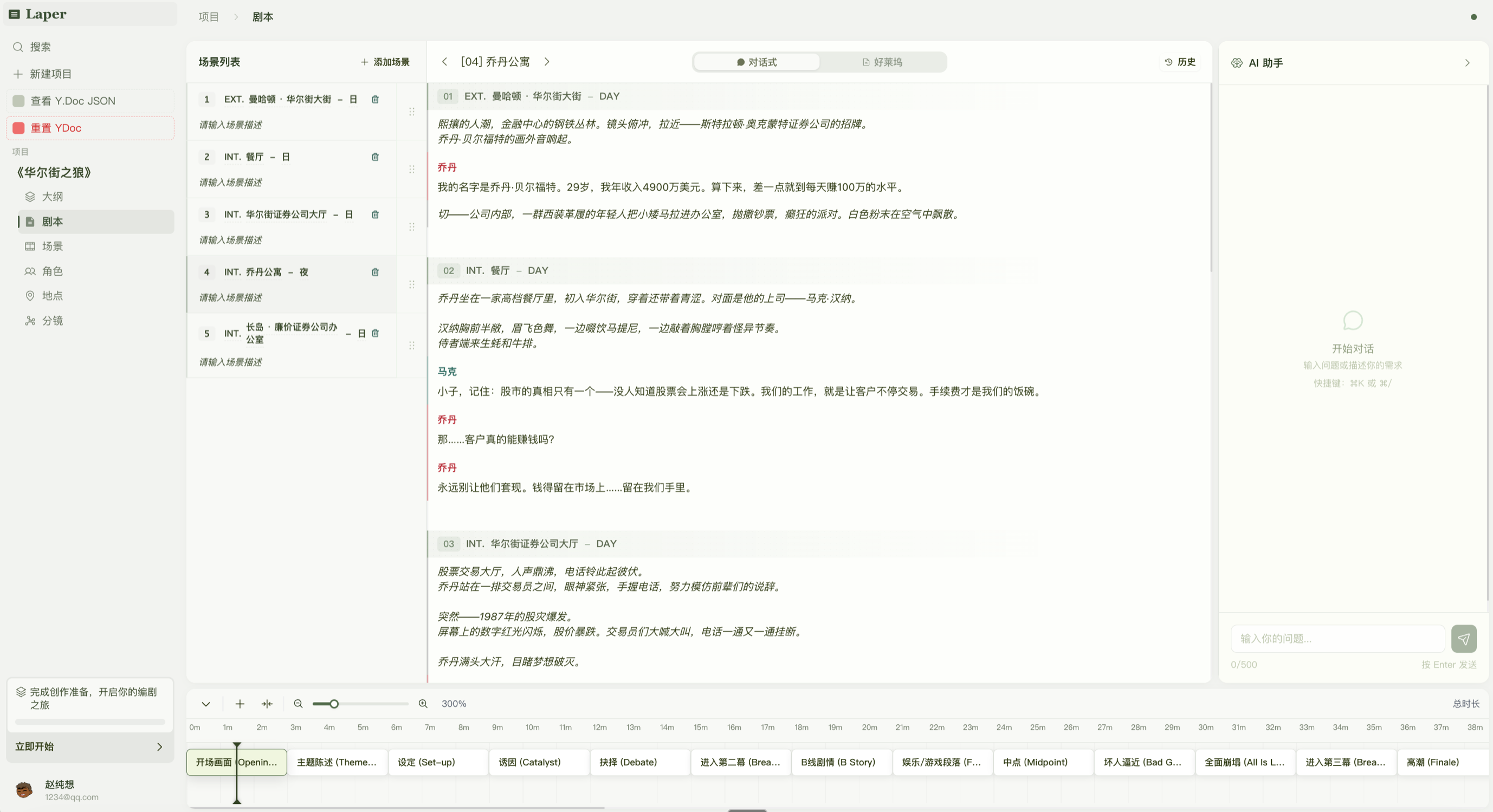
Task: Click 添加场景 button
Action: pos(385,62)
